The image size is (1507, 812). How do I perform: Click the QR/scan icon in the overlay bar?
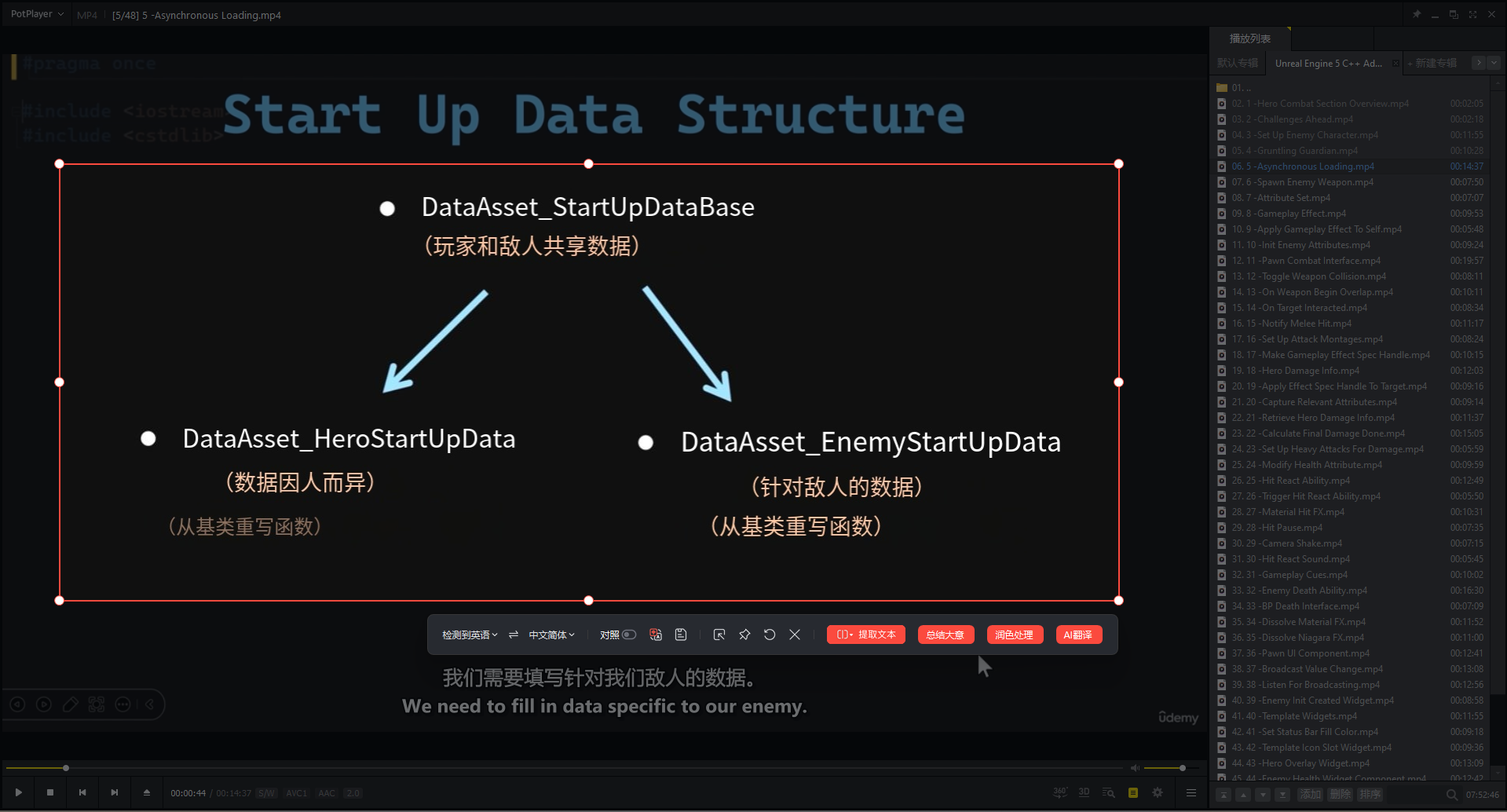click(x=97, y=704)
